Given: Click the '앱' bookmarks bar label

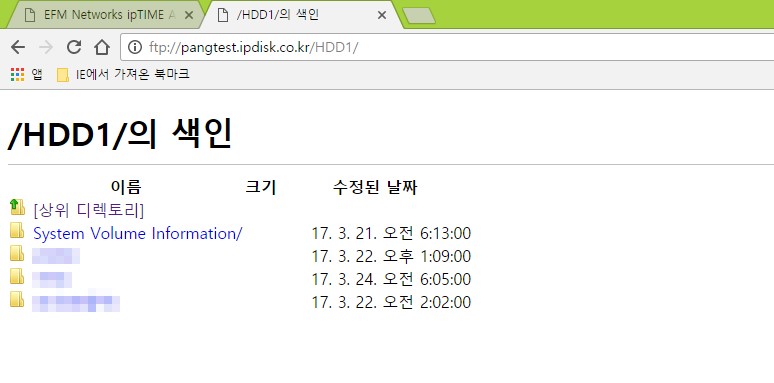Looking at the screenshot, I should [x=37, y=75].
